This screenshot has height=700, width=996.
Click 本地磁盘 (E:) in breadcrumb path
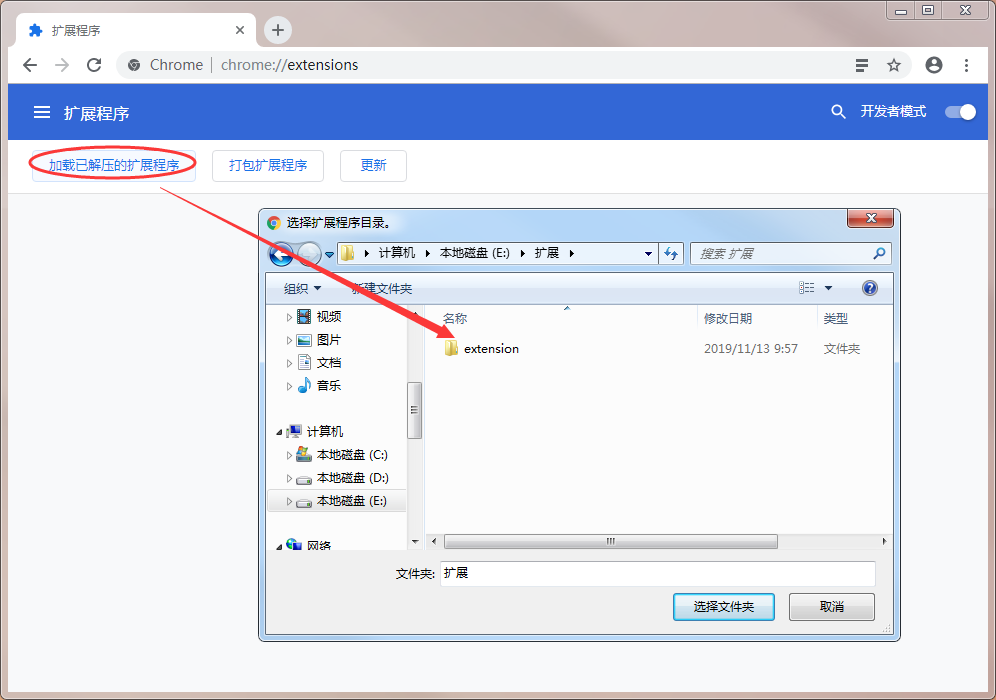click(x=474, y=253)
